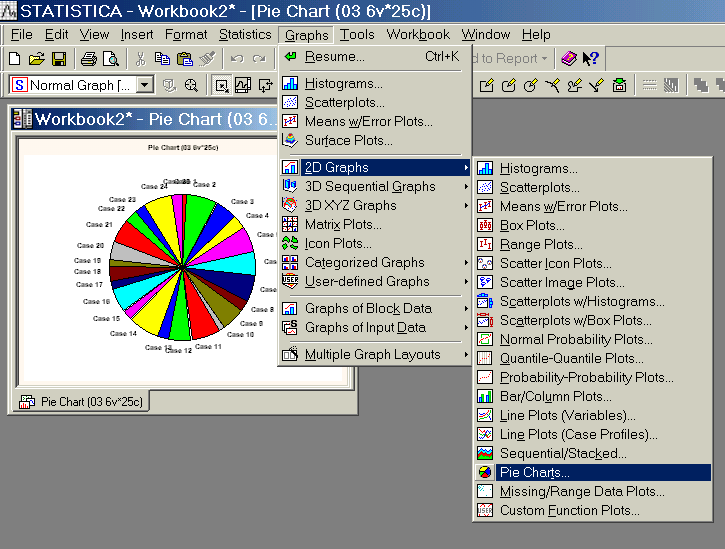Click the Pie Charts icon in submenu
Image resolution: width=725 pixels, height=549 pixels.
[x=485, y=472]
